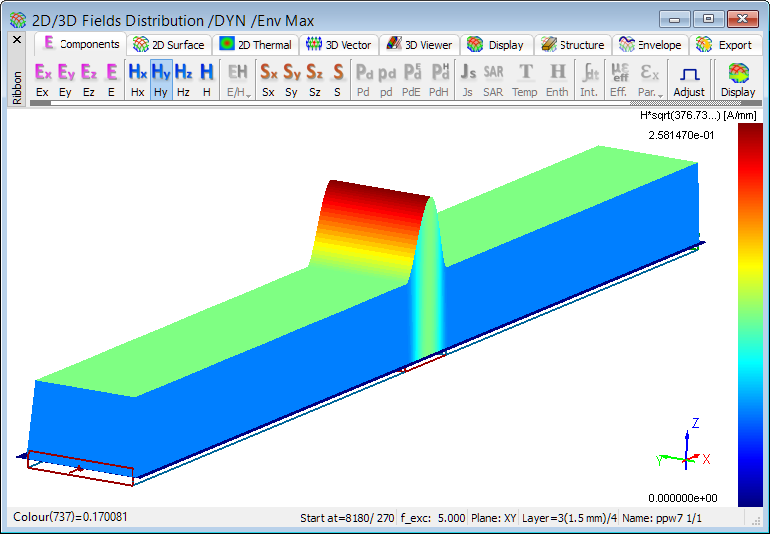Select the Ez field component
Image resolution: width=770 pixels, height=534 pixels.
(x=89, y=79)
